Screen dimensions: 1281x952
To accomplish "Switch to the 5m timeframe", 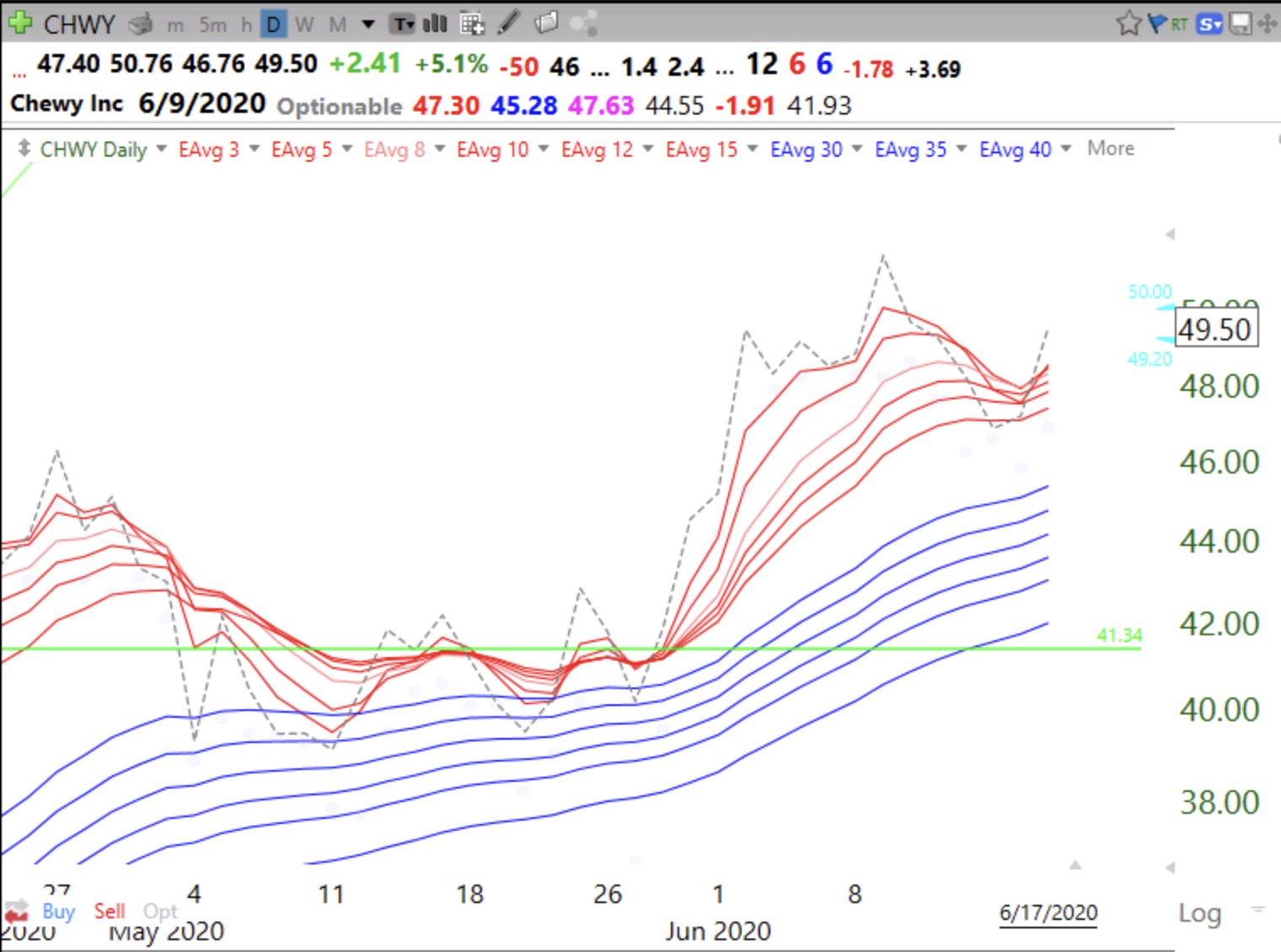I will pos(213,25).
